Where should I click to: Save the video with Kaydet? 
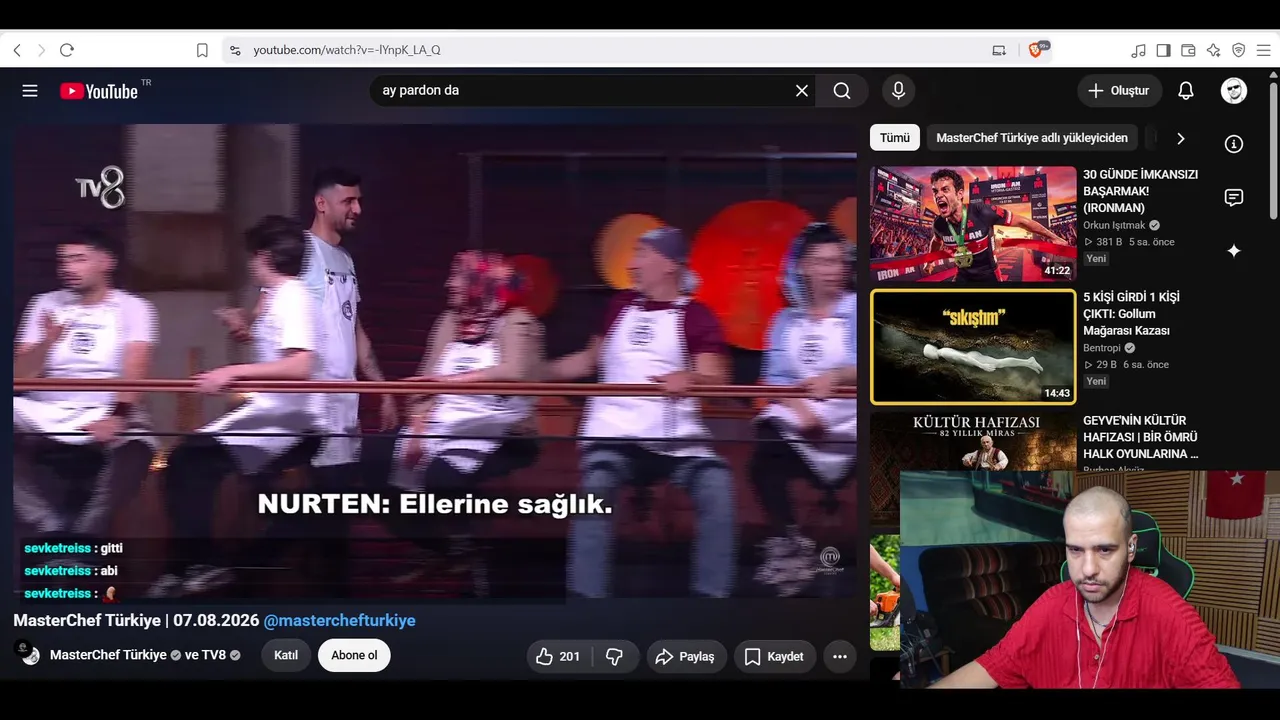775,656
